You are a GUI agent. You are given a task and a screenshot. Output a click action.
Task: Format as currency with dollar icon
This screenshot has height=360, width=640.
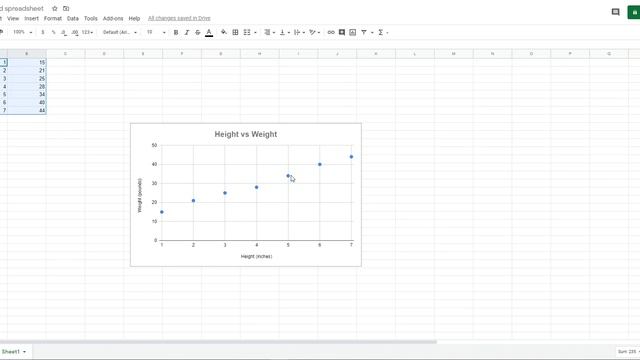point(42,32)
